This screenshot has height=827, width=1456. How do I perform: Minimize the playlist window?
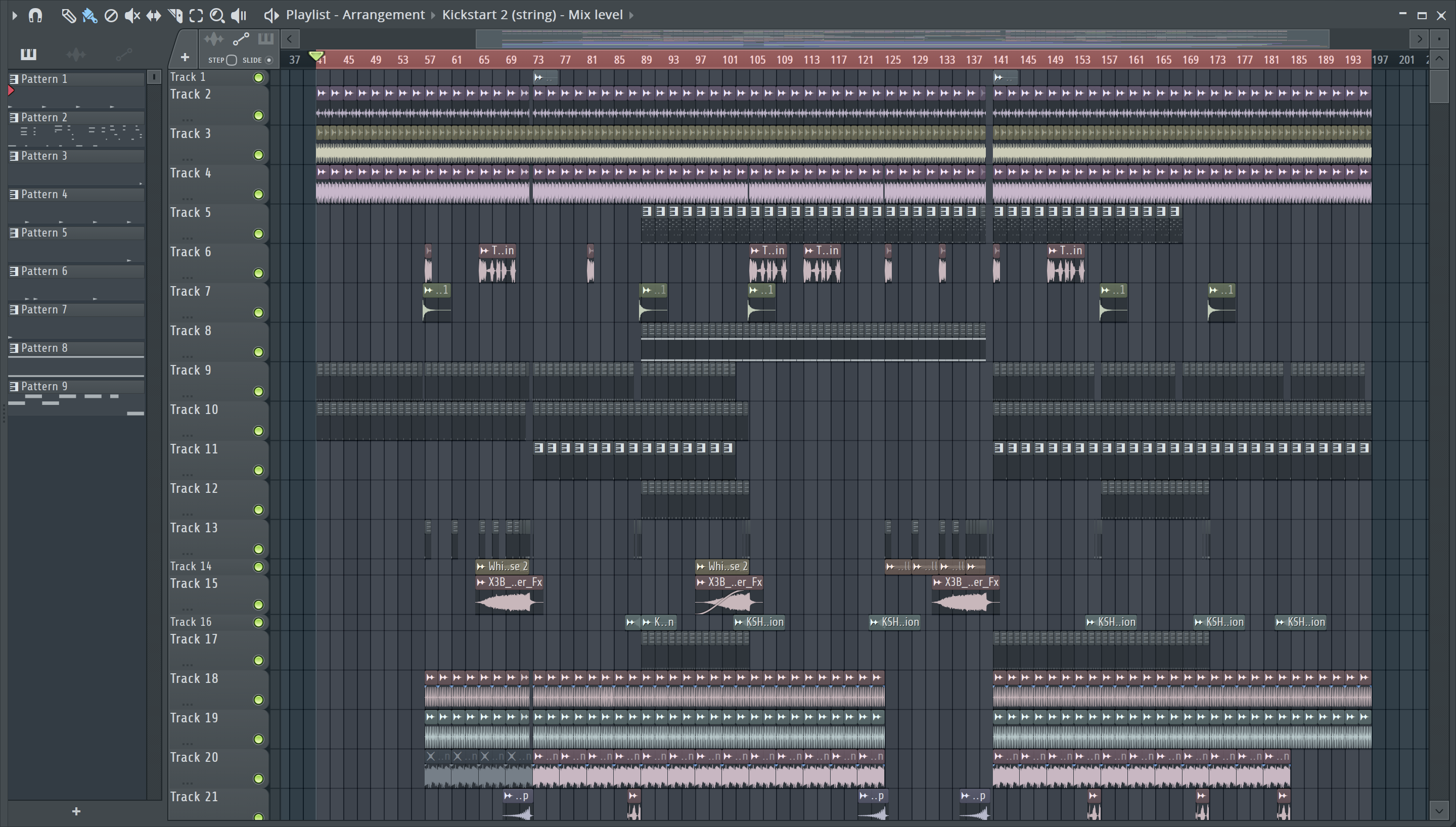(1402, 14)
